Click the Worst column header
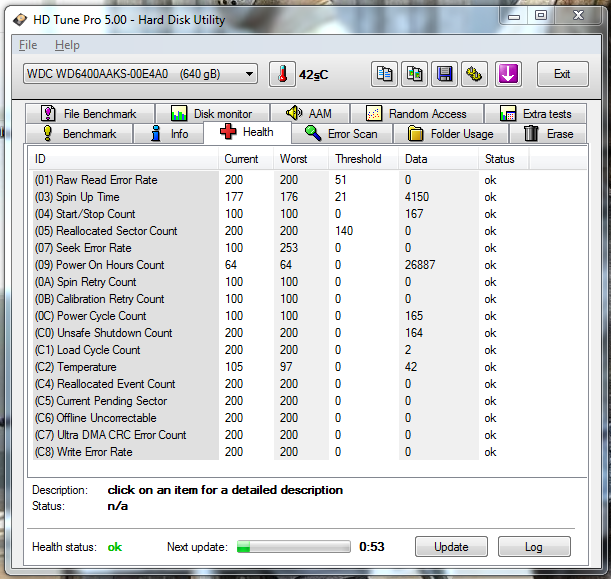Viewport: 611px width, 579px height. click(301, 159)
